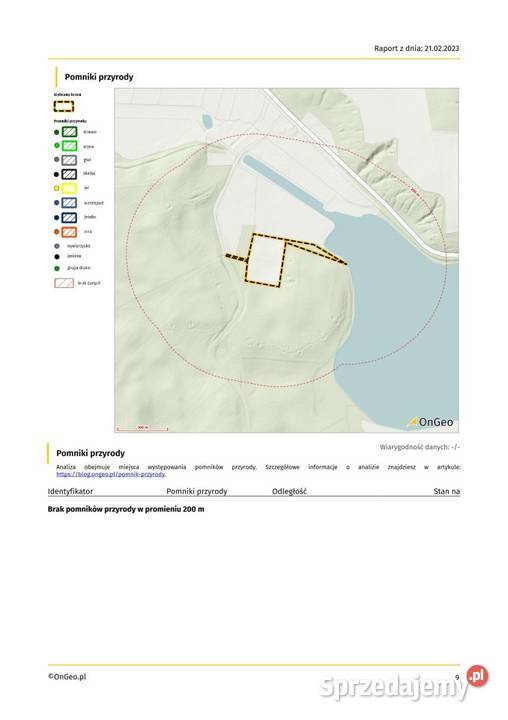
Task: Click the Stan na column header
Action: click(446, 491)
